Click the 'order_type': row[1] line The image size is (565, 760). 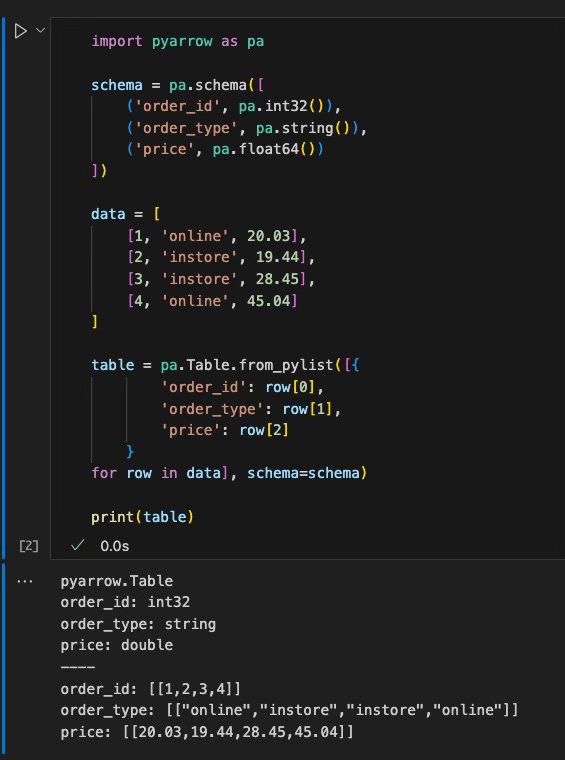coord(251,409)
